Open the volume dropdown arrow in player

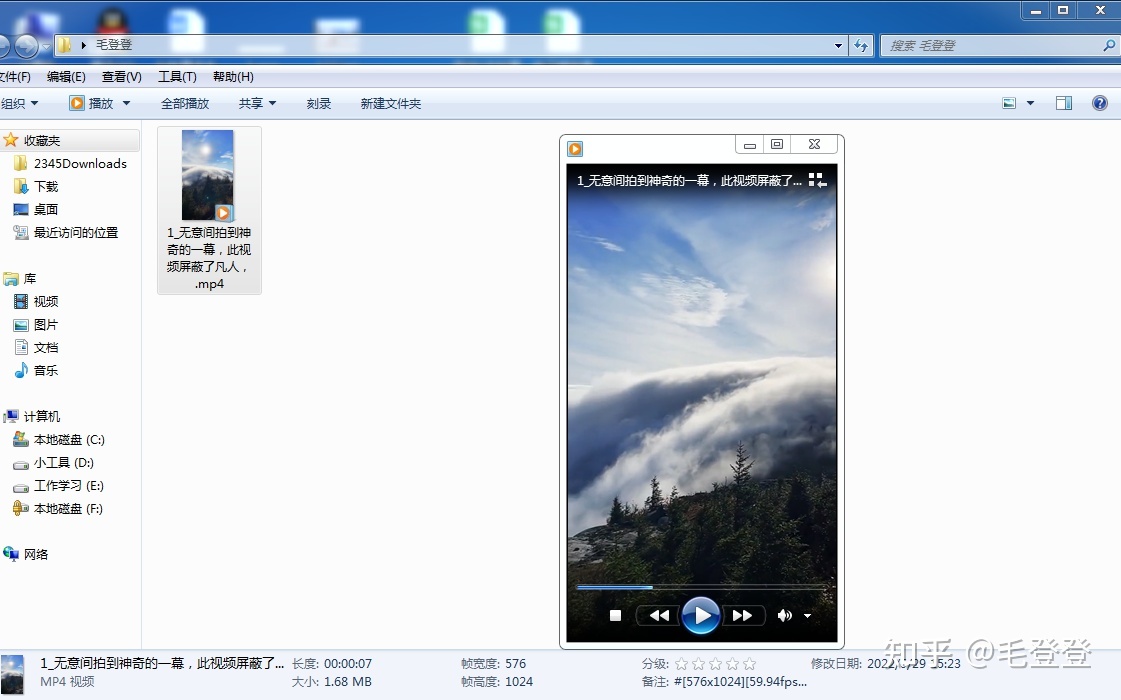click(808, 616)
